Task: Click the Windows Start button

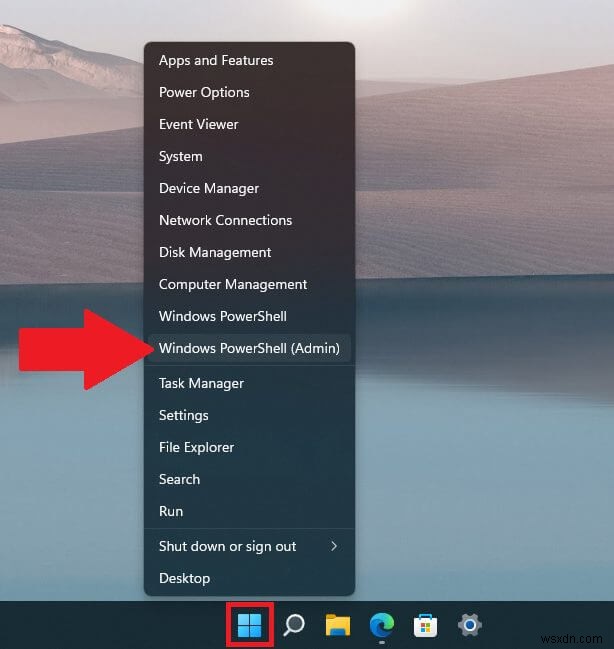Action: coord(250,625)
